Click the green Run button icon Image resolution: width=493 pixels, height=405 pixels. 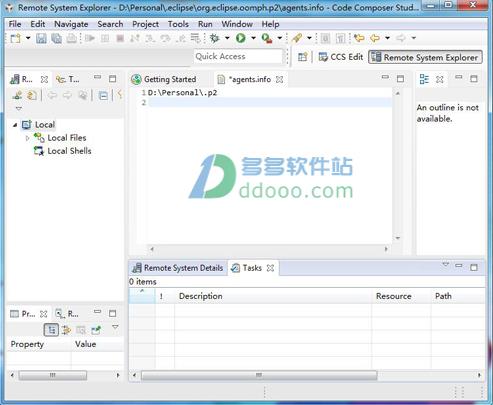tap(240, 38)
